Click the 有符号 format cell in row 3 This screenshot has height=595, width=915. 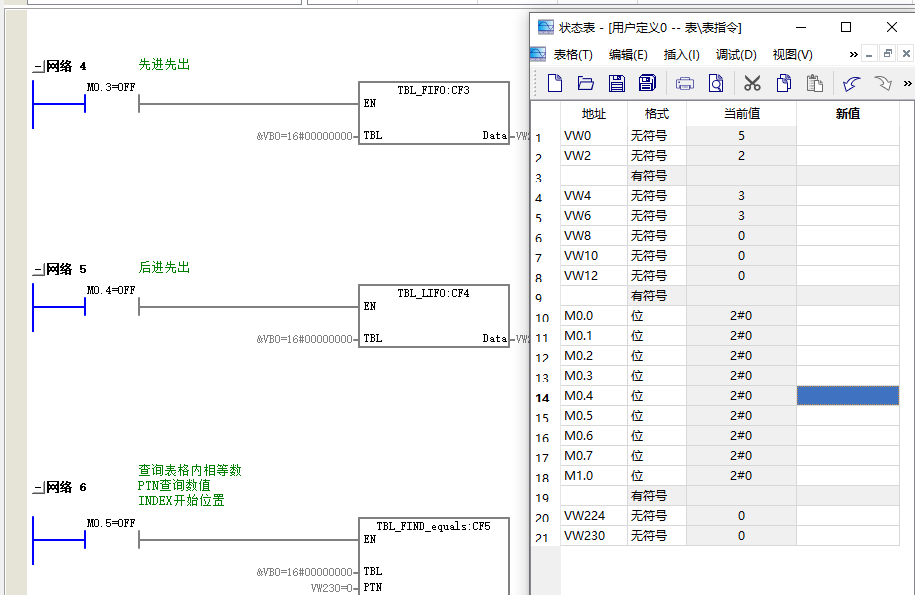[657, 176]
